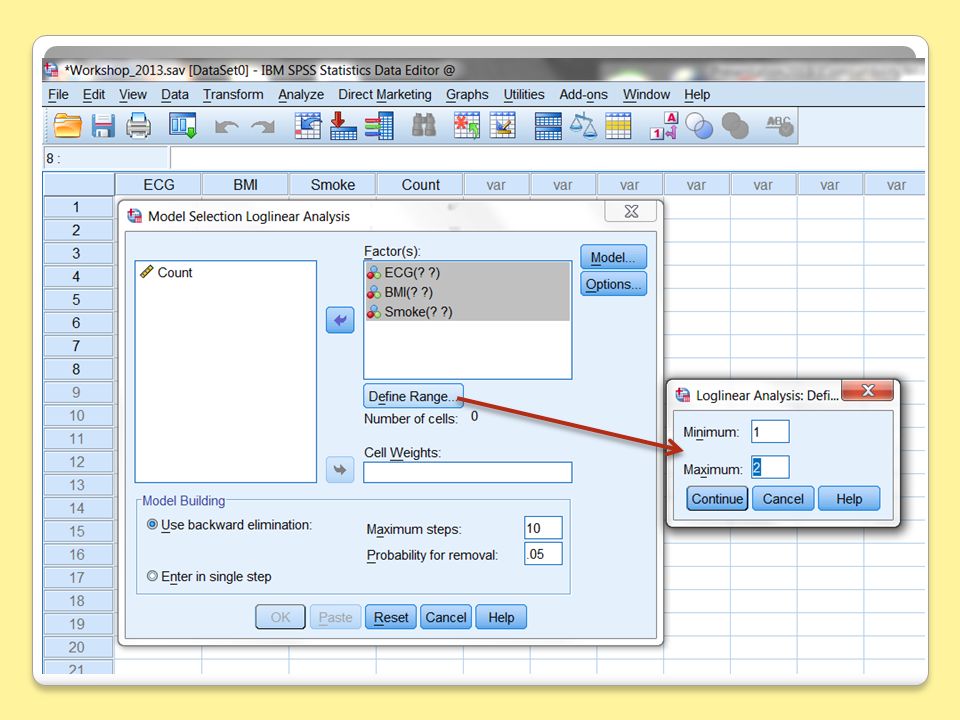Select ECG(? ?) in Factor(s) list
960x720 pixels.
[x=468, y=272]
